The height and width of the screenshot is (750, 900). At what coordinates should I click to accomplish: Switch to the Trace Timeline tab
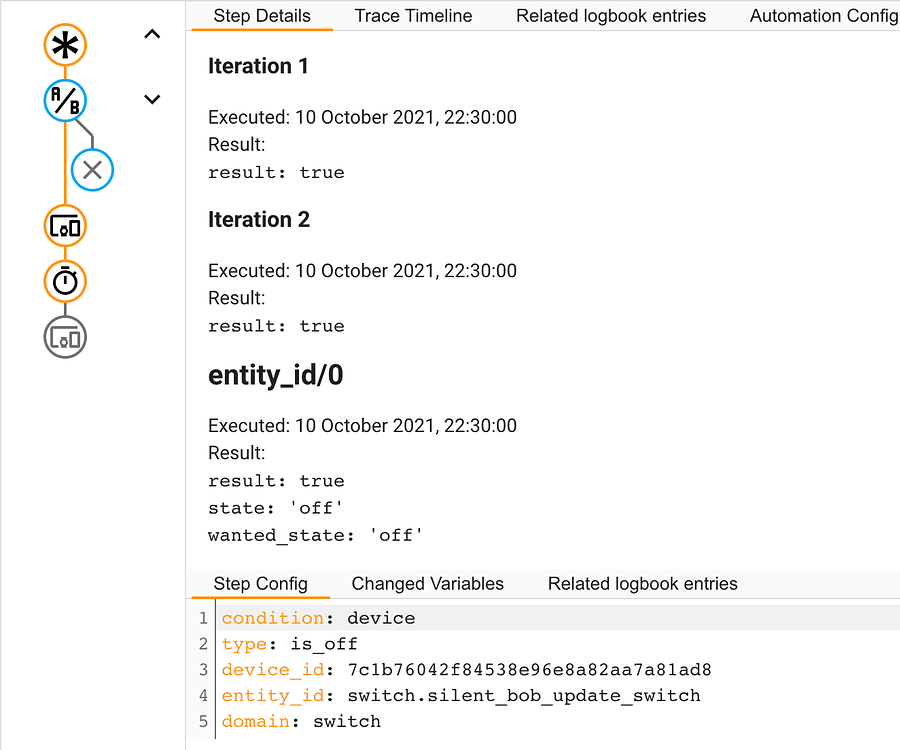click(x=413, y=16)
